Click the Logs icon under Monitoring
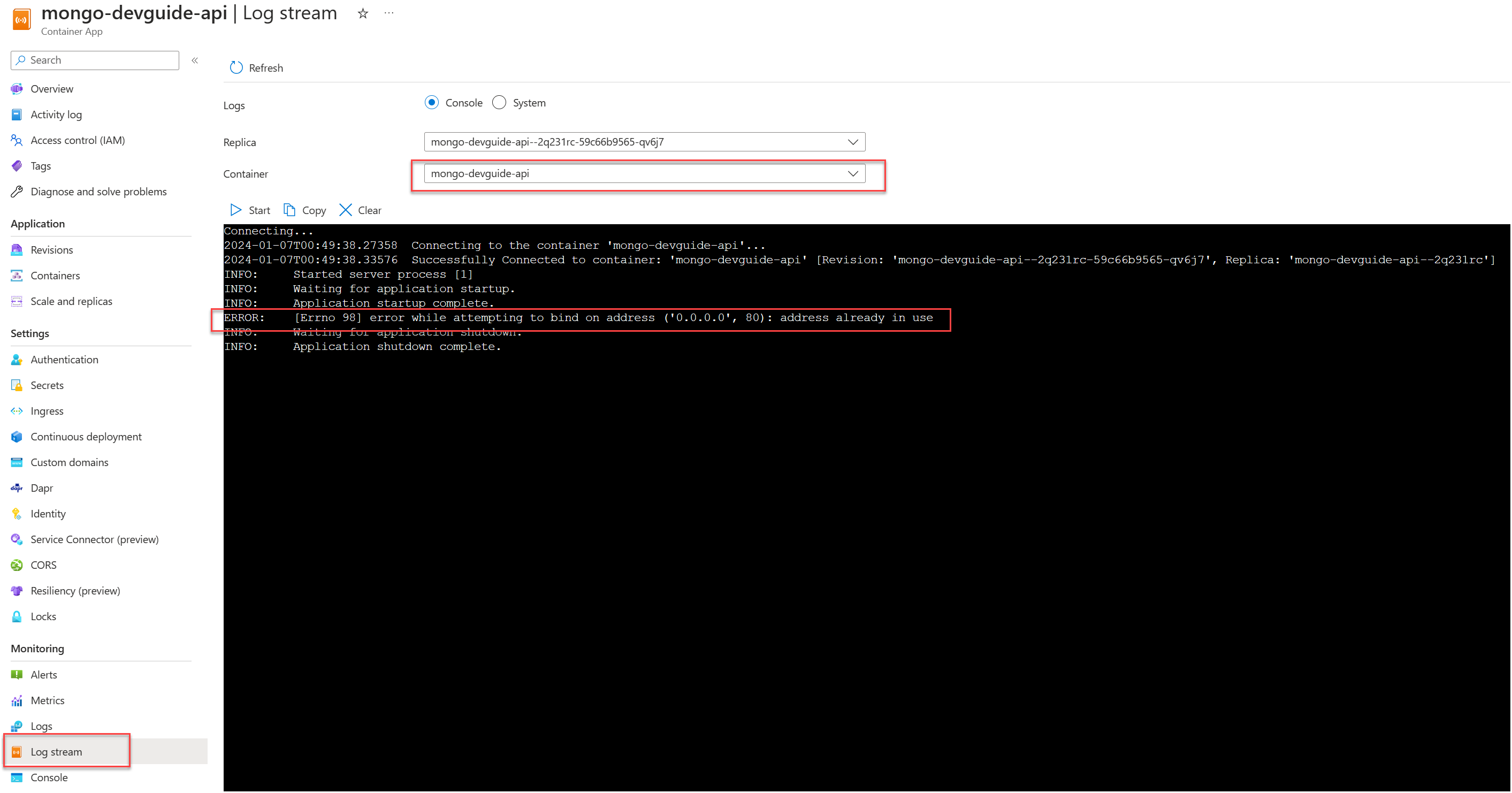Viewport: 1512px width, 793px height. pos(17,727)
